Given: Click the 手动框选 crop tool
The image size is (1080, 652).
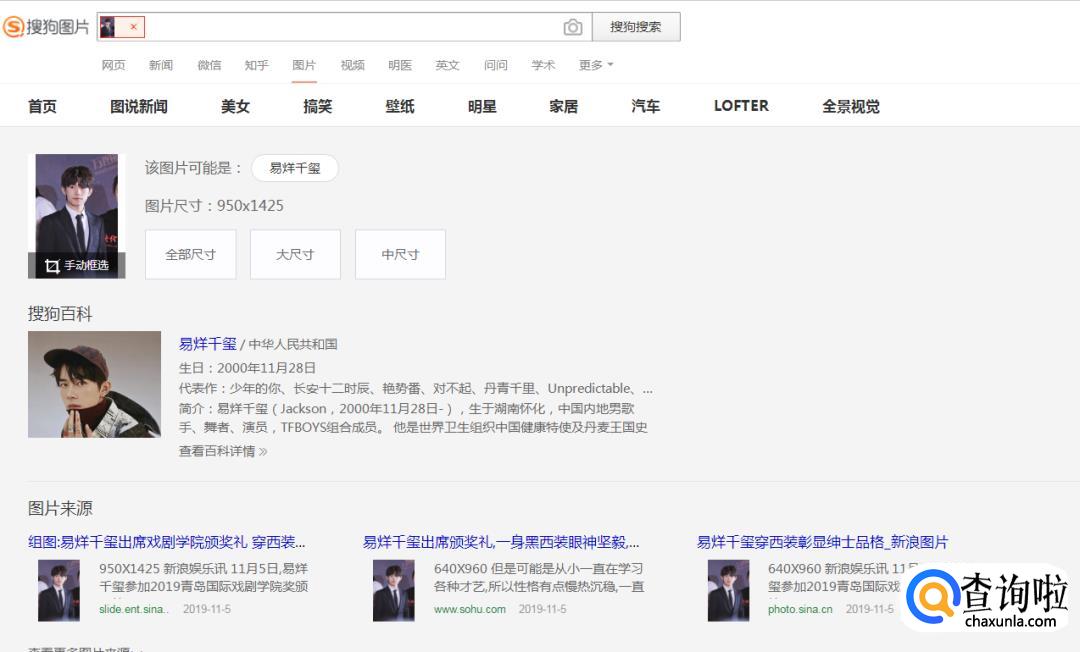Looking at the screenshot, I should coord(78,265).
